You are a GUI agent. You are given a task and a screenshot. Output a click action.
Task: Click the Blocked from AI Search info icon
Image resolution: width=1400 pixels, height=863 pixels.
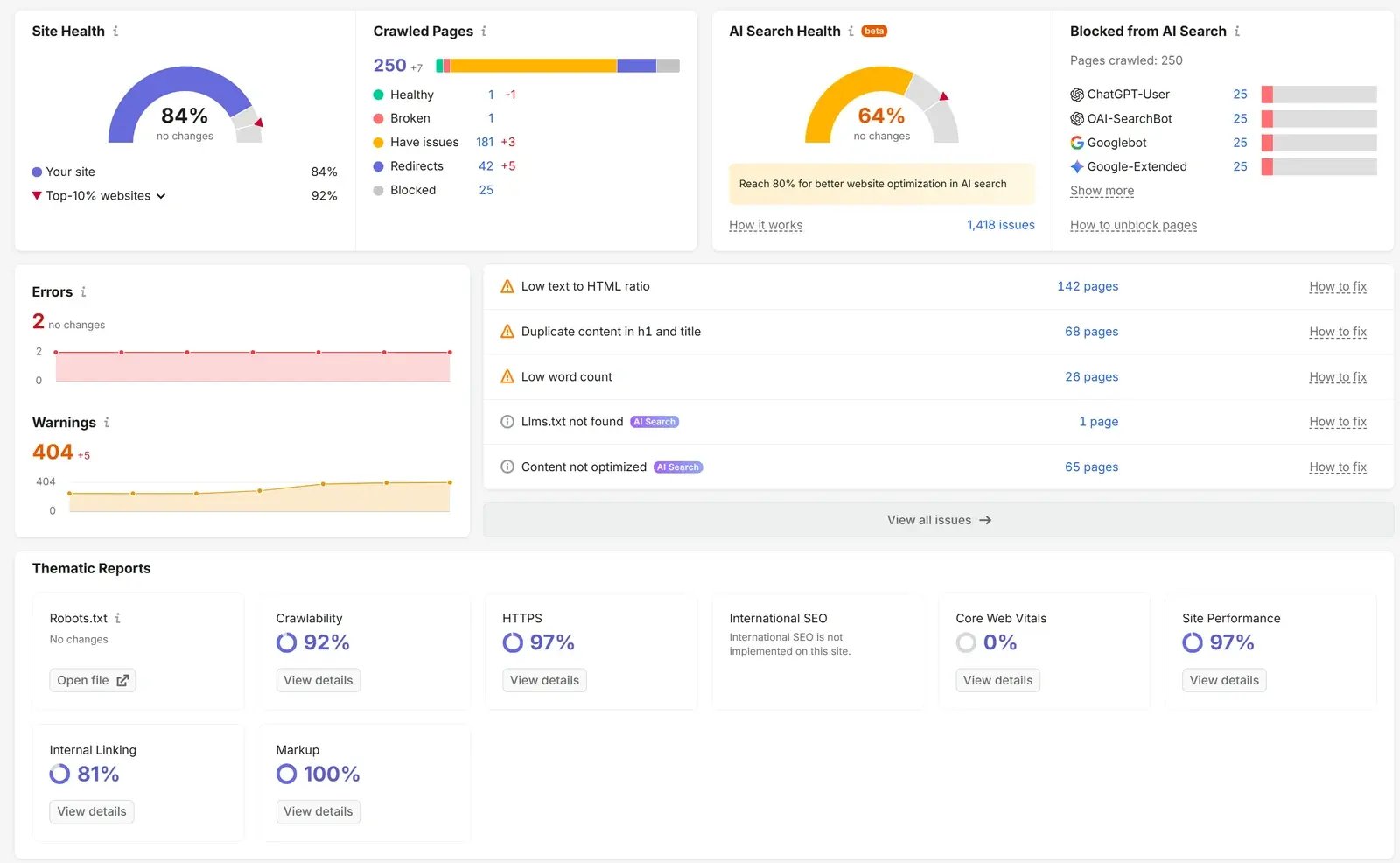click(1237, 31)
